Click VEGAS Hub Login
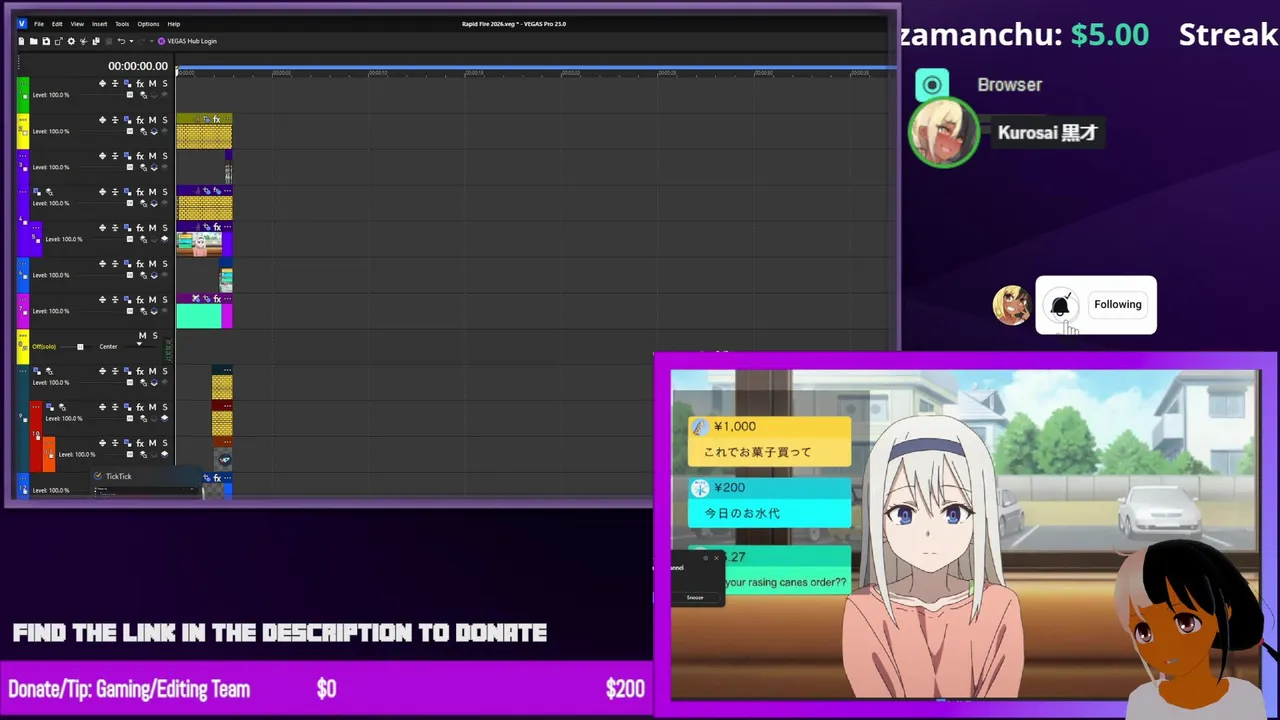 (192, 41)
